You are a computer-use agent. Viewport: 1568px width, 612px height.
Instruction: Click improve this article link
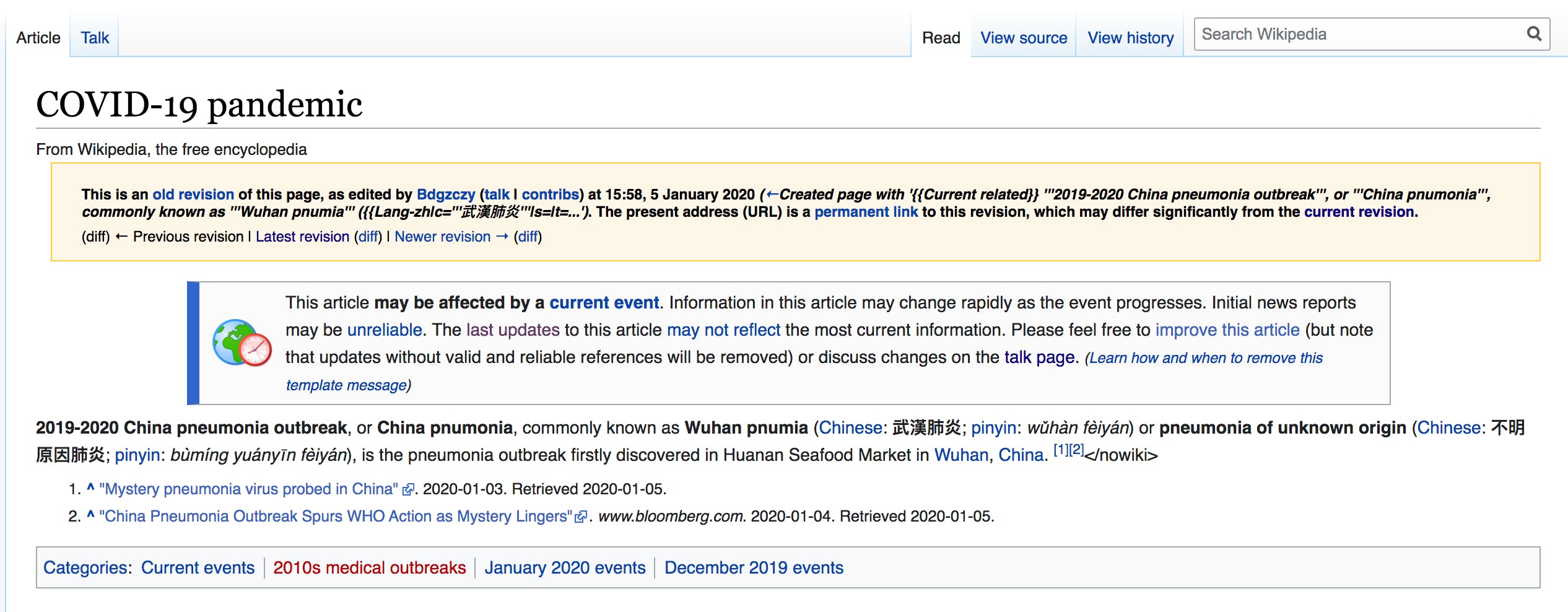click(1227, 330)
